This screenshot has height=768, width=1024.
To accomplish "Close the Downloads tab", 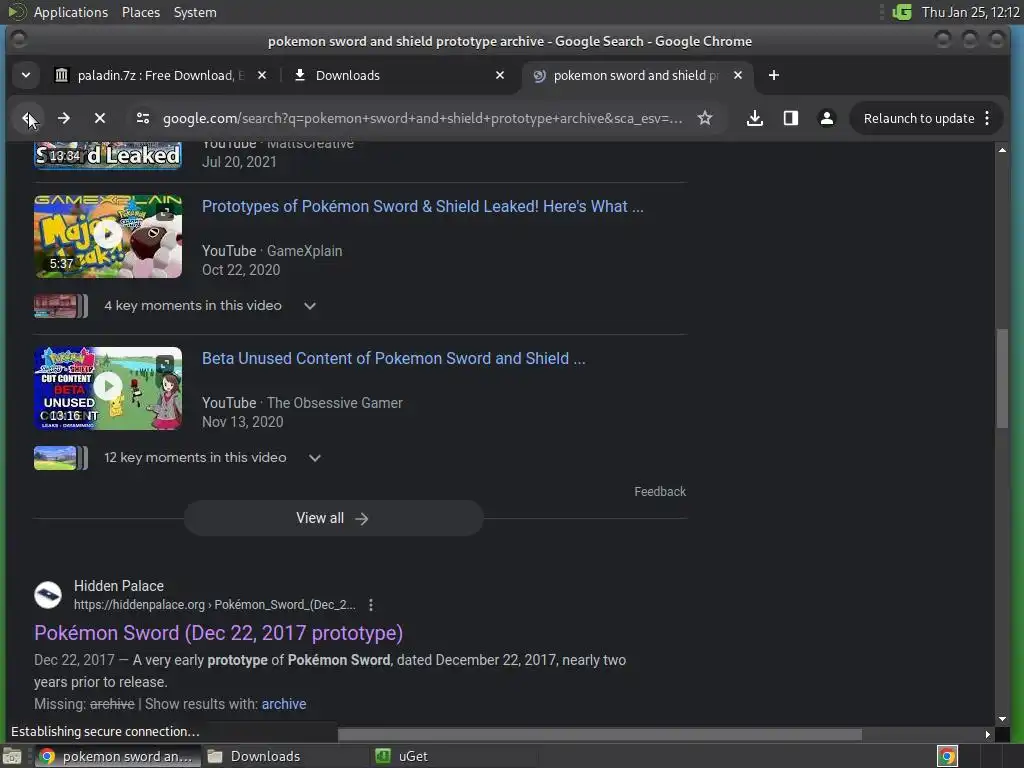I will (x=500, y=75).
